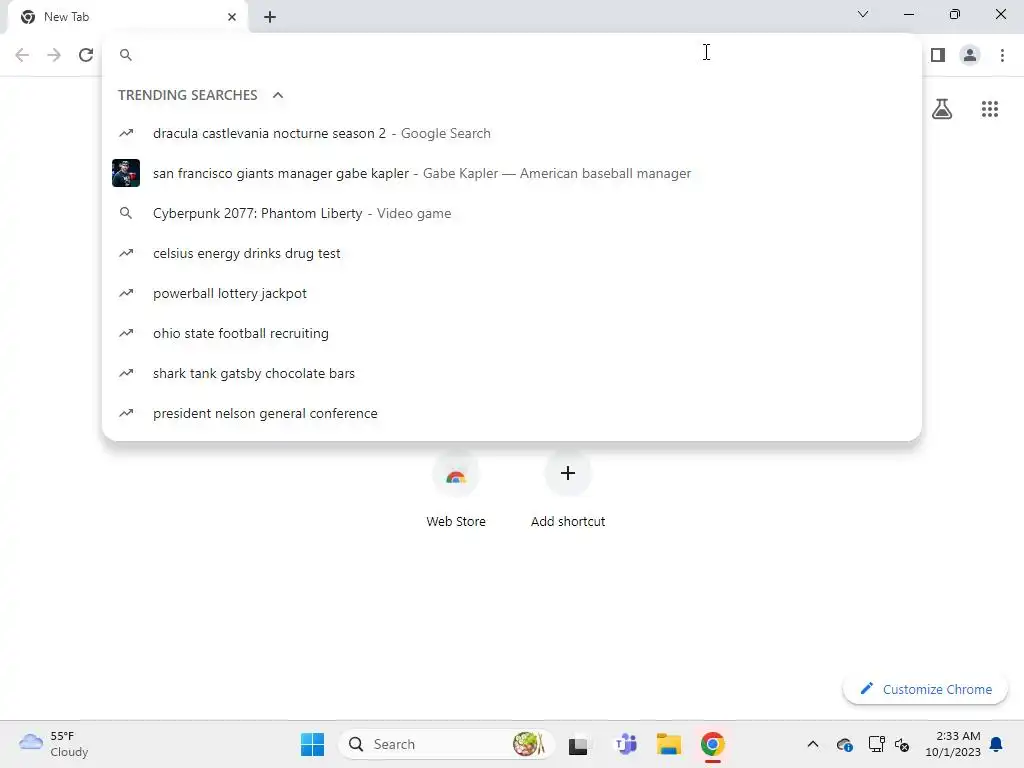
Task: Click the Chrome taskbar icon
Action: pyautogui.click(x=712, y=744)
